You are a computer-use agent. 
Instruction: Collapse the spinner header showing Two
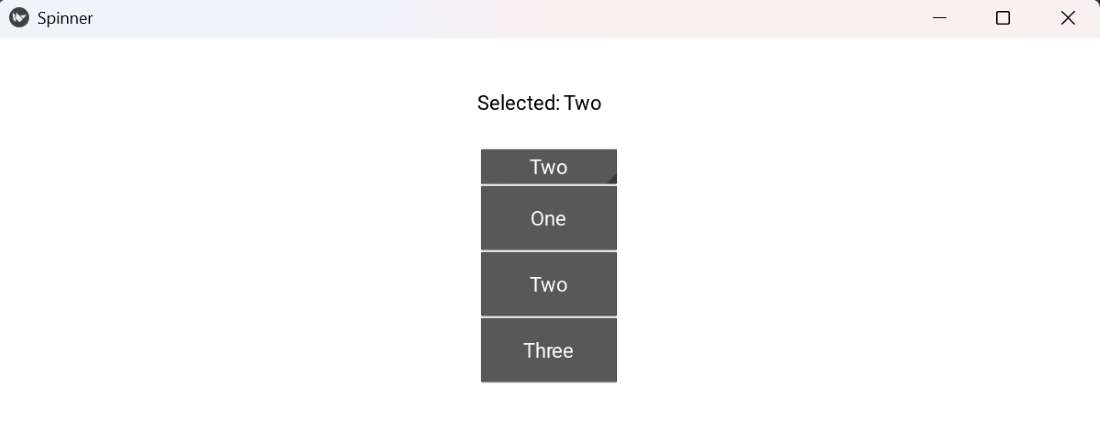pyautogui.click(x=548, y=167)
